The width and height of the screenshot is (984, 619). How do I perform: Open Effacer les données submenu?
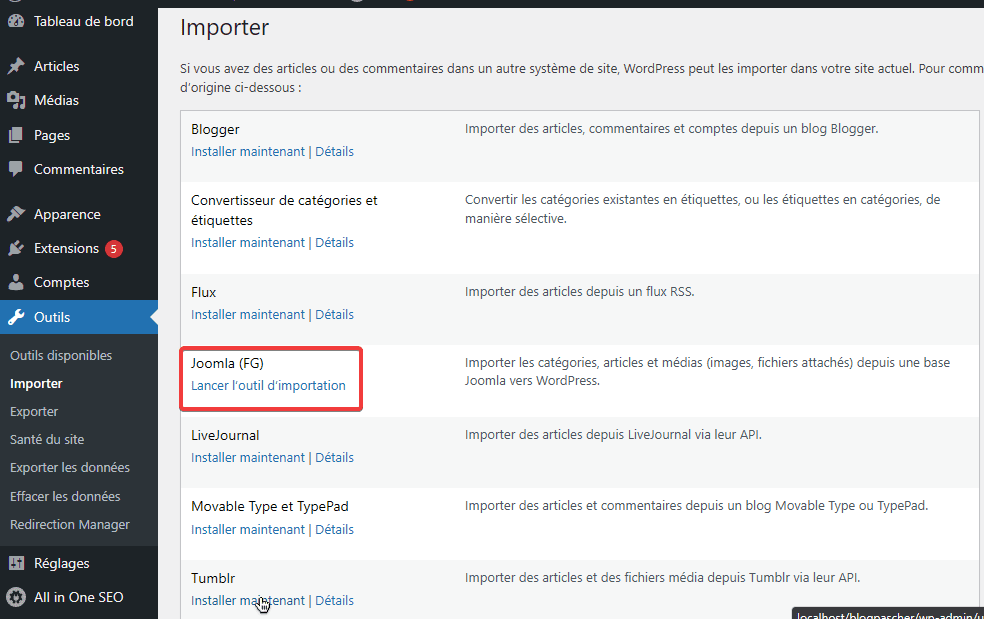click(x=65, y=496)
